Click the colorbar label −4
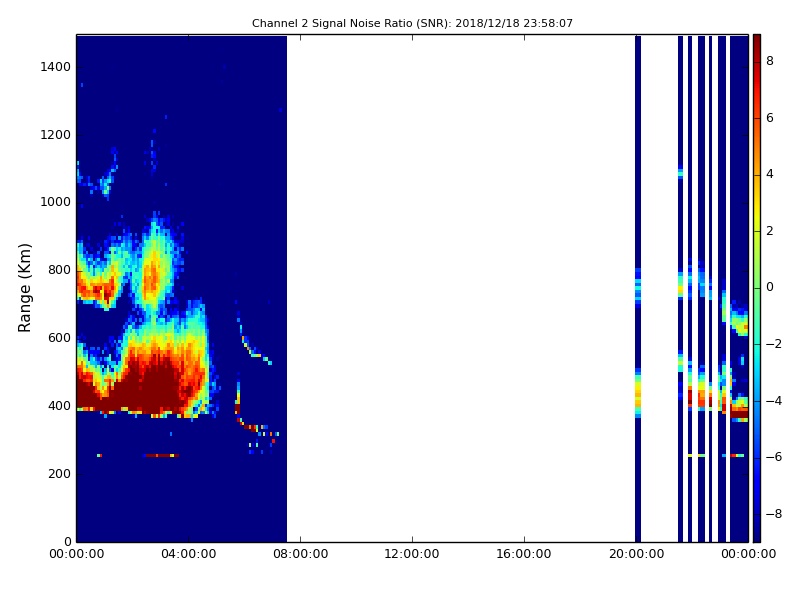The width and height of the screenshot is (800, 600). [x=774, y=401]
